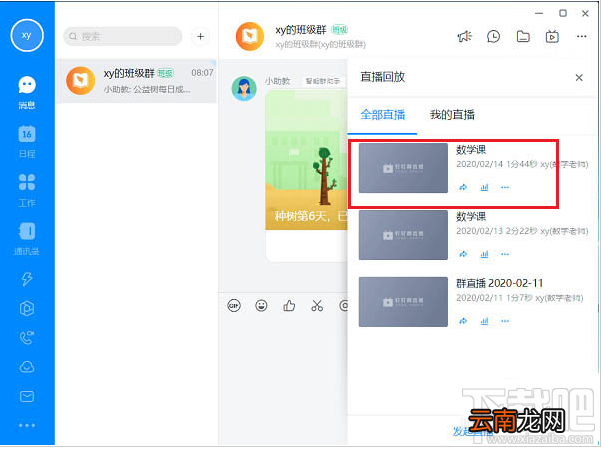Select the xy的班级群 conversation row
Screen dimensions: 602x449
click(x=136, y=81)
